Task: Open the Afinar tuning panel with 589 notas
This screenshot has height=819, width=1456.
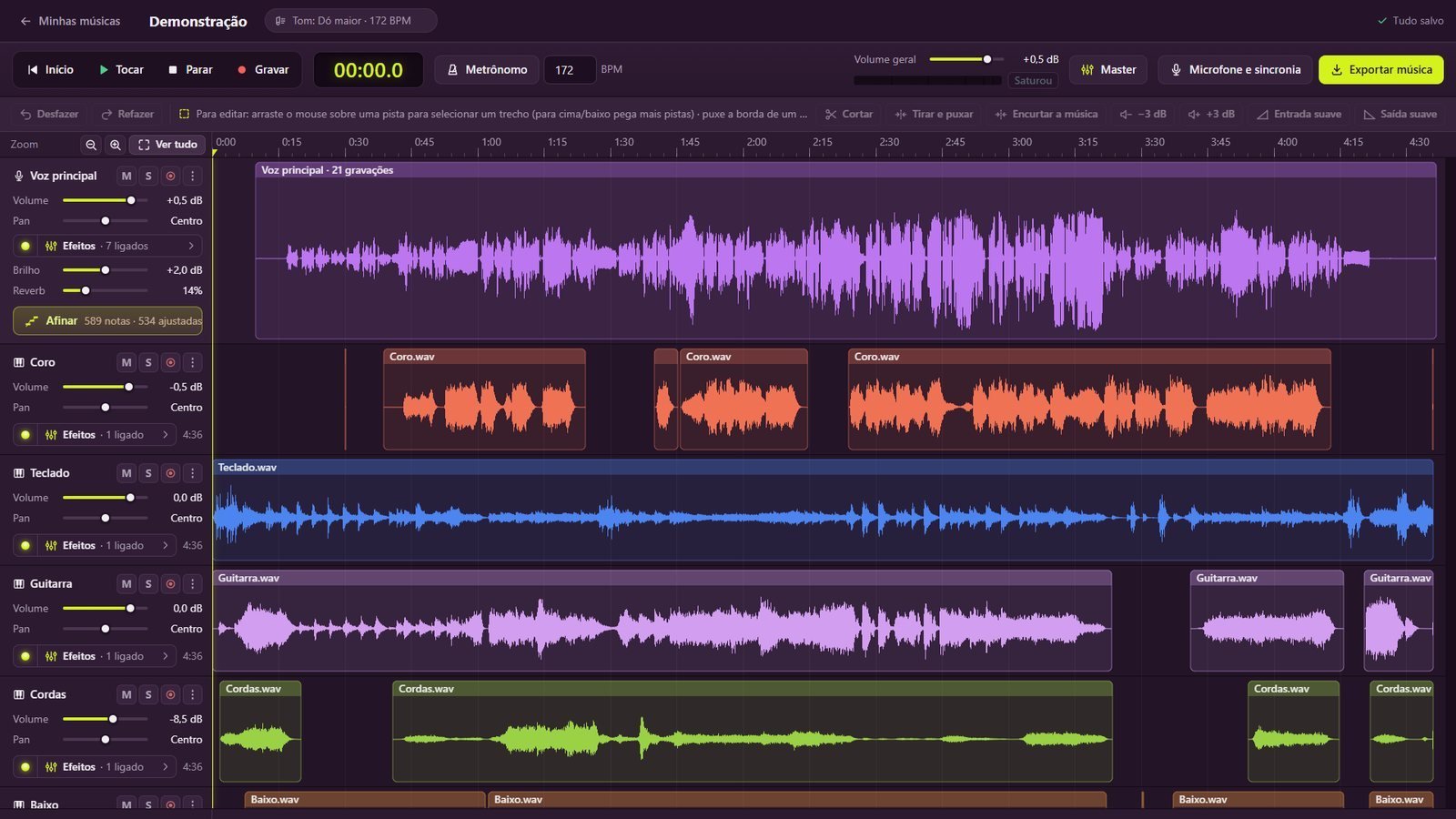Action: point(107,320)
